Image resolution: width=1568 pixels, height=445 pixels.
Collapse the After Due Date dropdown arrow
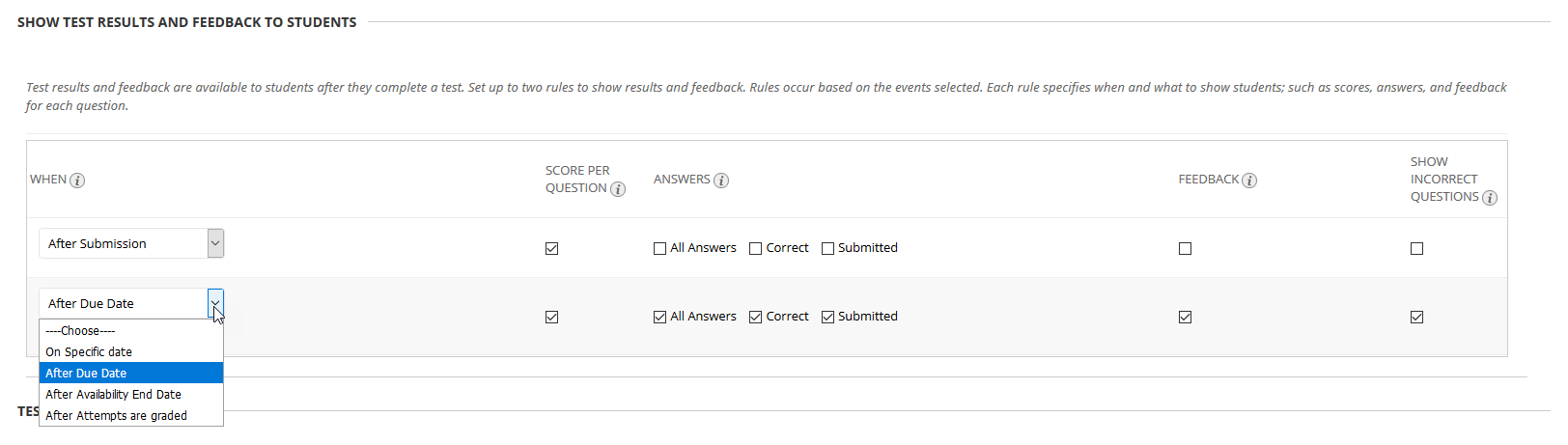pos(215,303)
